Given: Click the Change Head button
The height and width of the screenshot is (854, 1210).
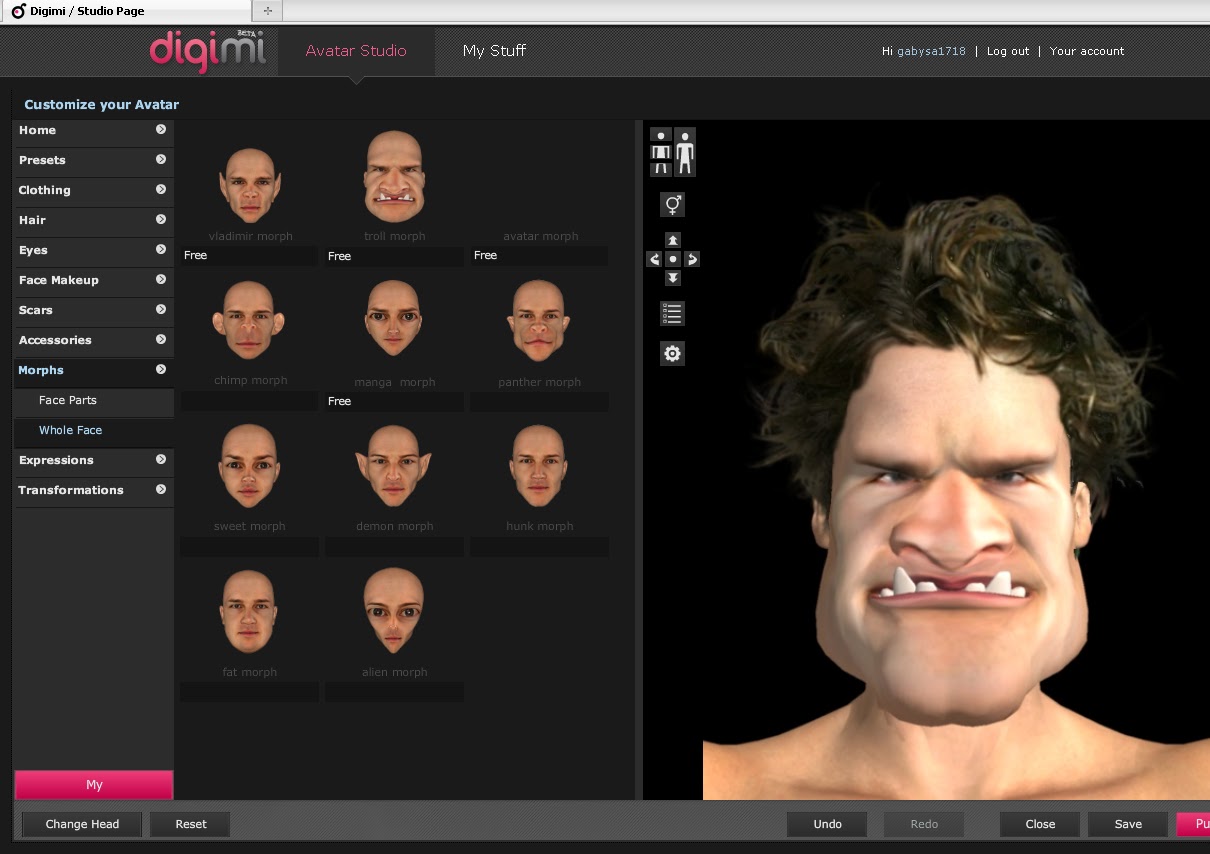Looking at the screenshot, I should click(x=82, y=824).
